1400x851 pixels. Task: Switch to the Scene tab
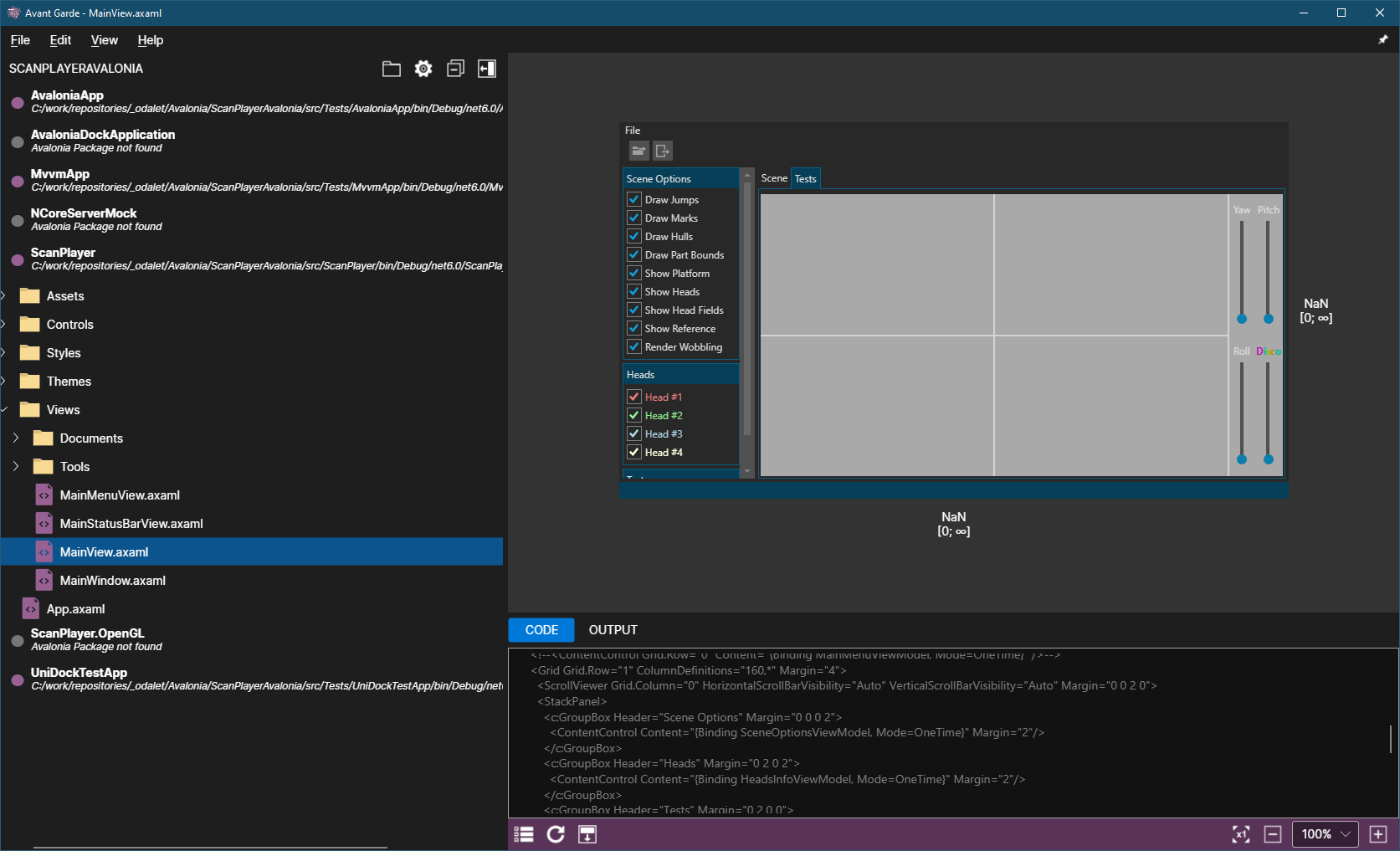[x=774, y=177]
